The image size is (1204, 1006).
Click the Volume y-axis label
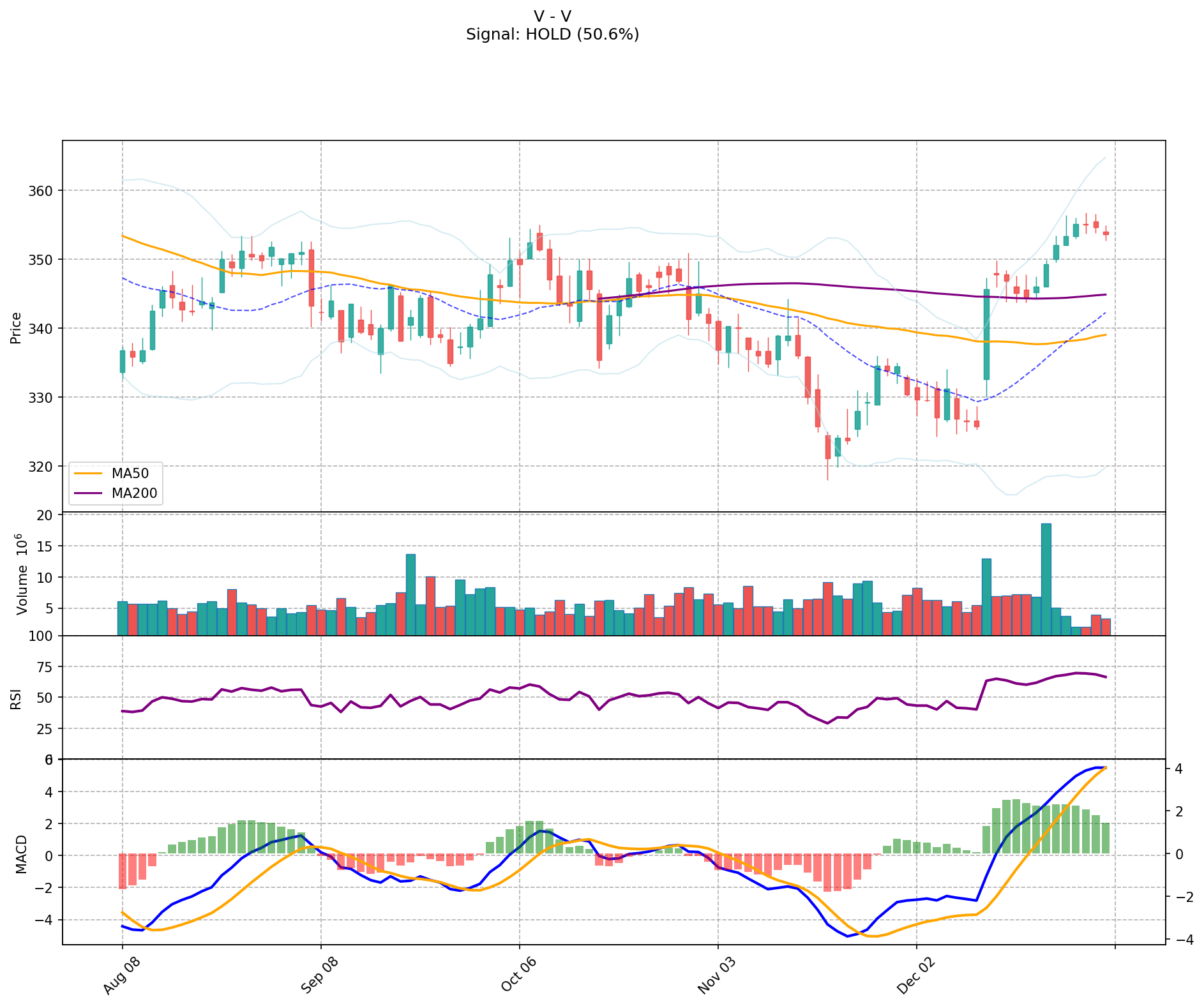(x=22, y=574)
